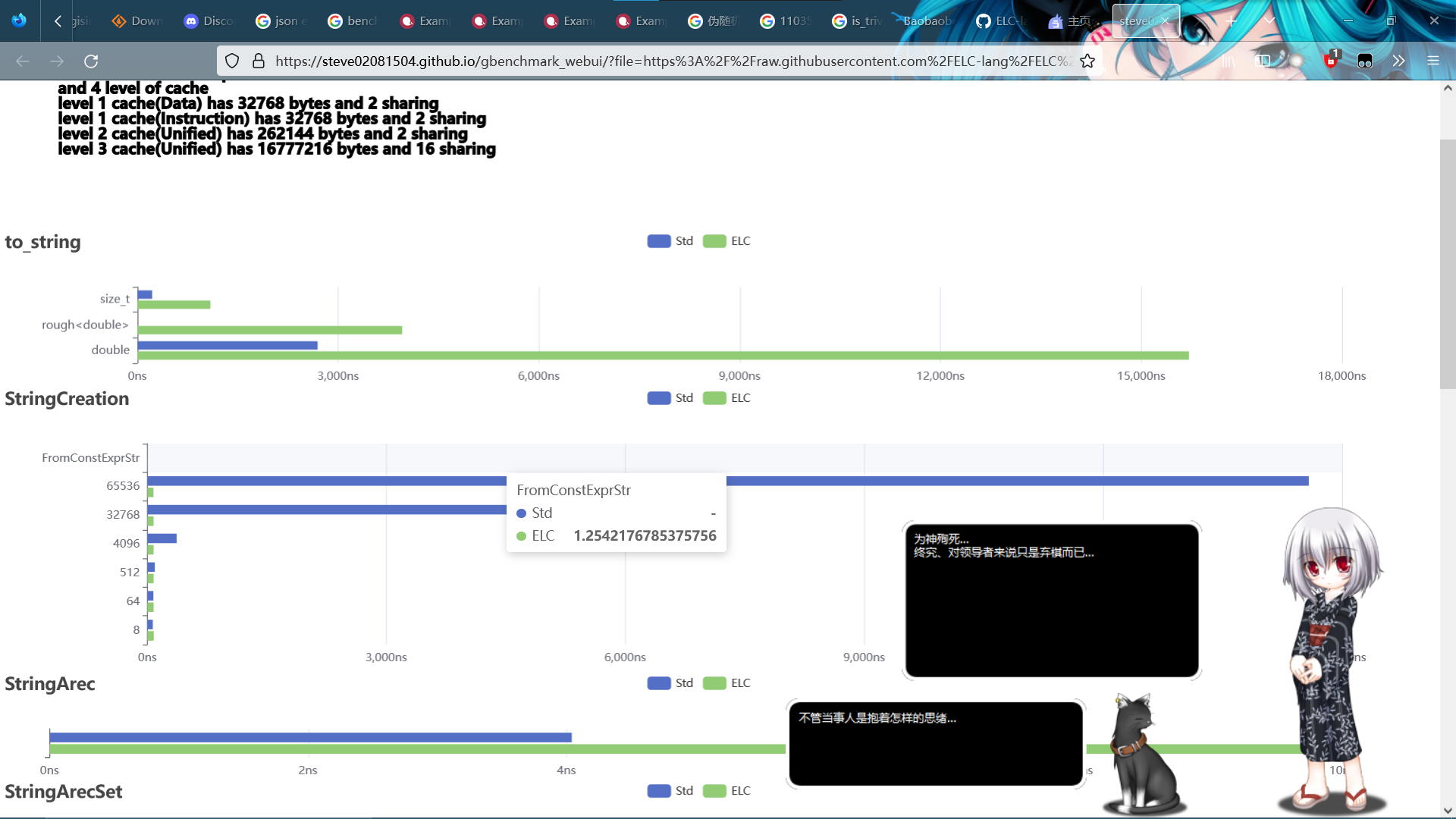Click the site padlock security icon

(259, 61)
